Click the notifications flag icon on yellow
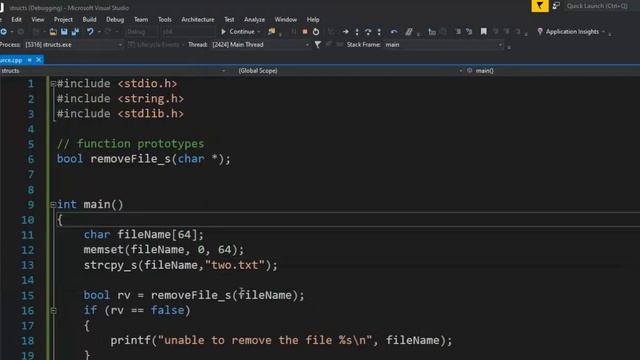640x360 pixels. click(x=540, y=6)
